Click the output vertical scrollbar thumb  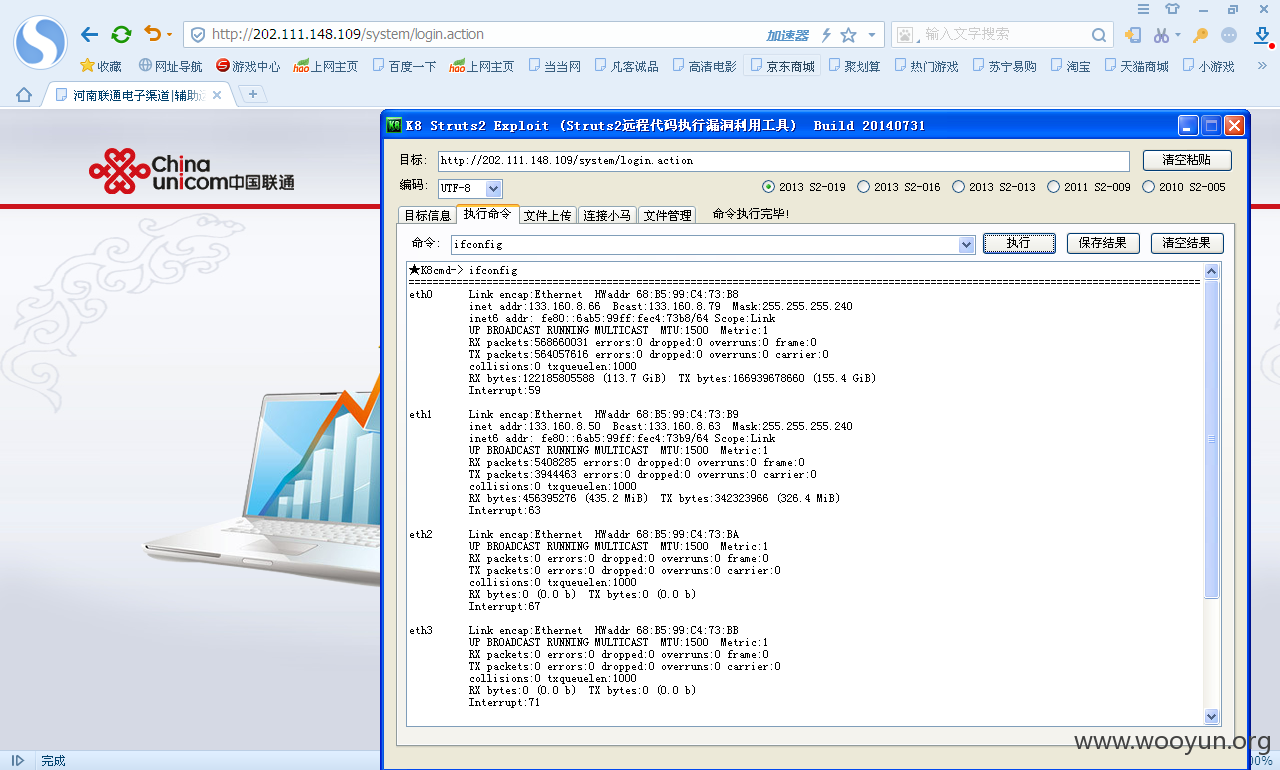1212,439
